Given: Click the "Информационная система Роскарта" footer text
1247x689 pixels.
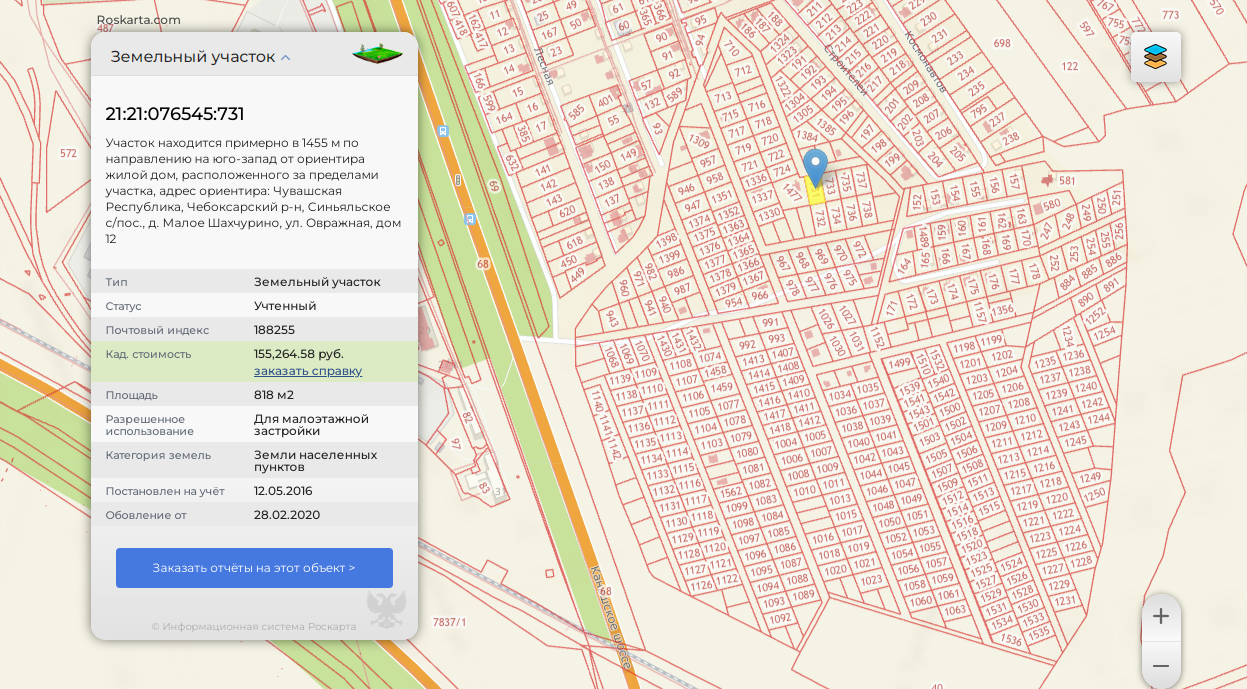Looking at the screenshot, I should (254, 627).
